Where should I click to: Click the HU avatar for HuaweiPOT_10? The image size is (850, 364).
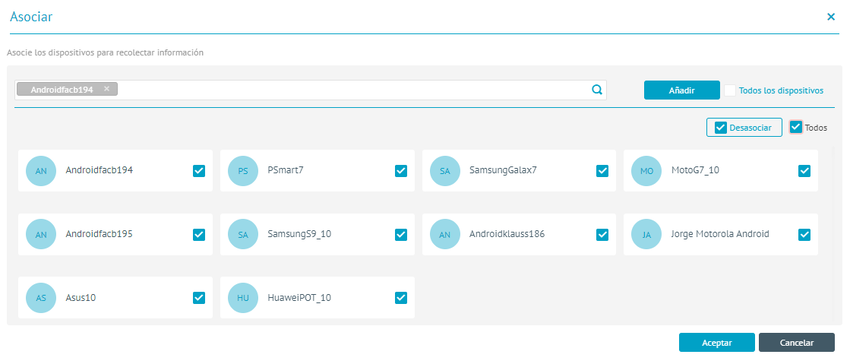pyautogui.click(x=243, y=298)
